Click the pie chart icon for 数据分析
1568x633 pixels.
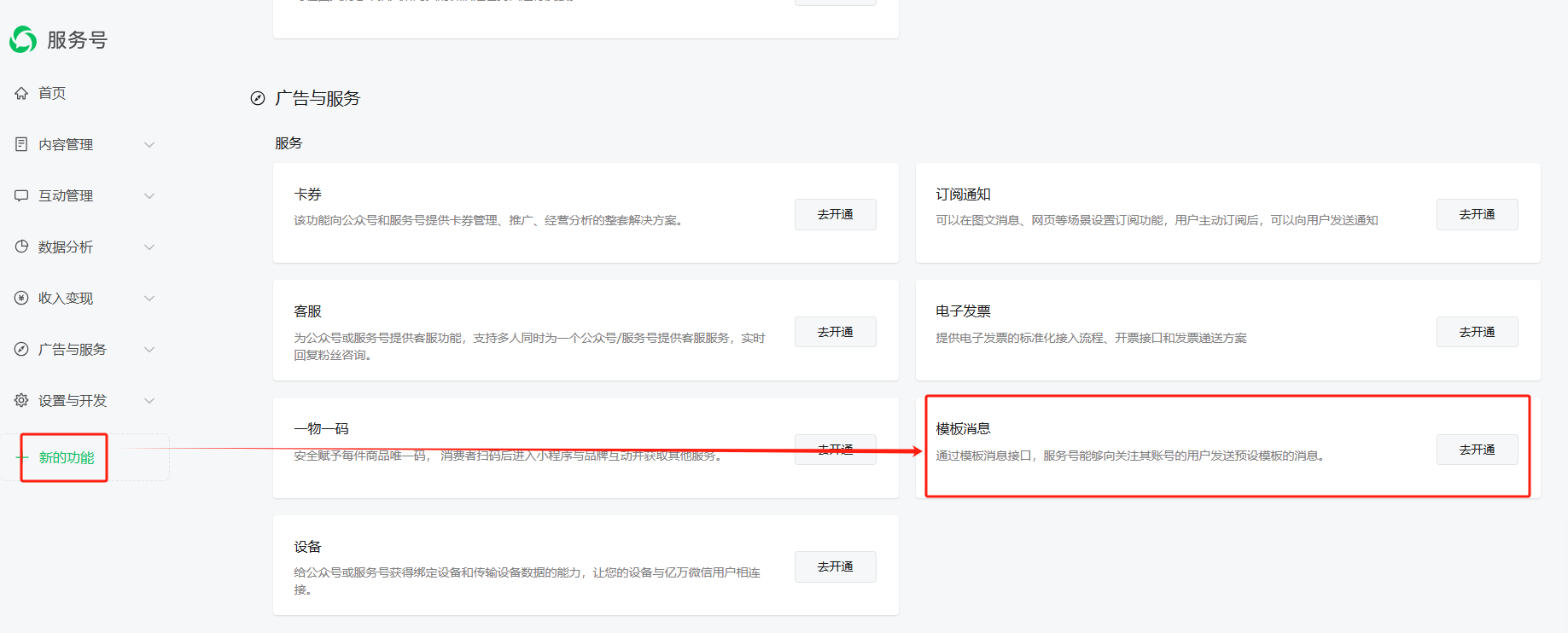pos(21,247)
